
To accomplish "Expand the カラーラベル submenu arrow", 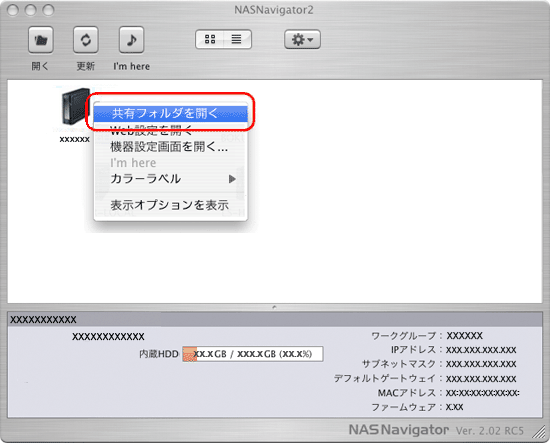I will click(x=232, y=179).
